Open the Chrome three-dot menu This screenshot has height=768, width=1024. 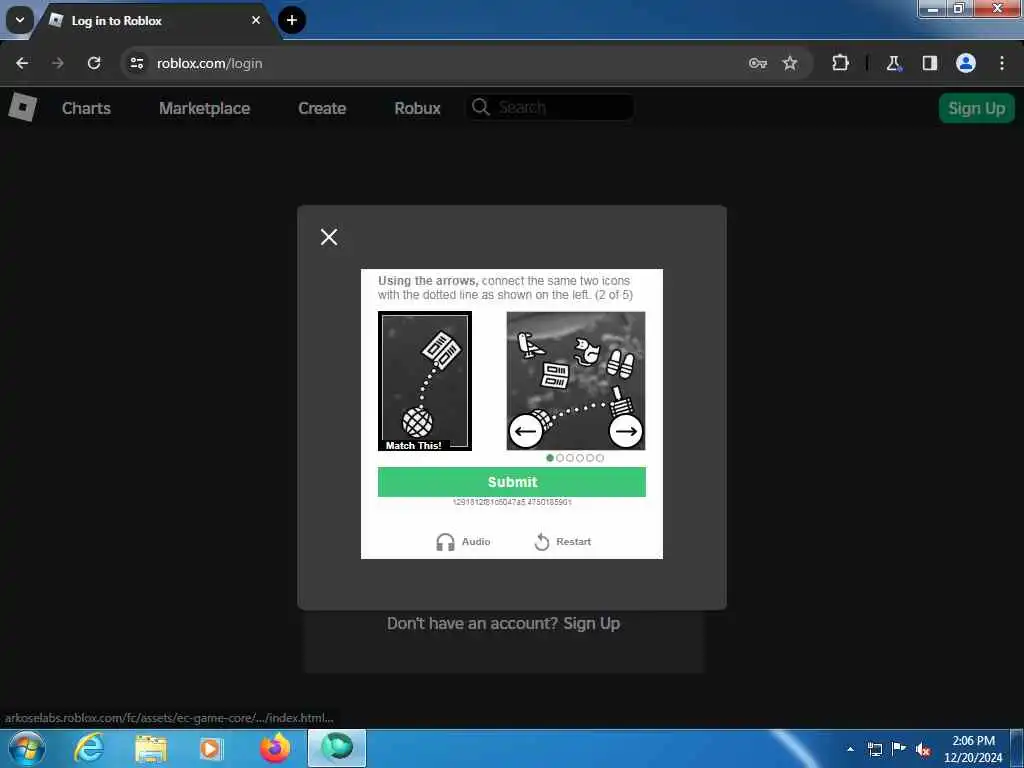[1002, 63]
